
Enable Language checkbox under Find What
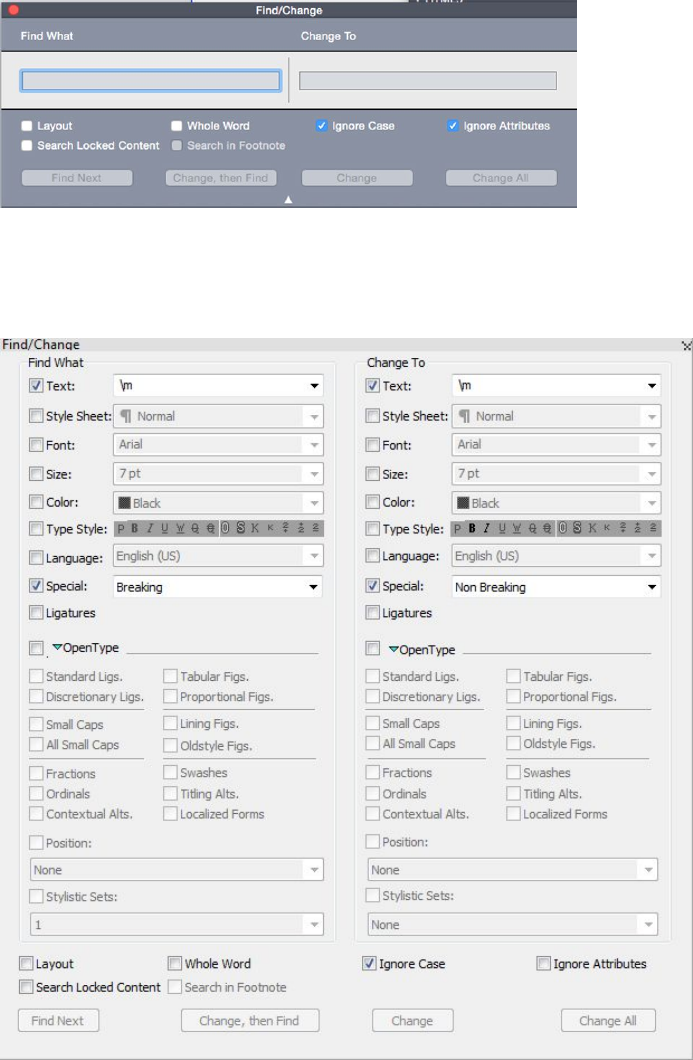pos(37,558)
